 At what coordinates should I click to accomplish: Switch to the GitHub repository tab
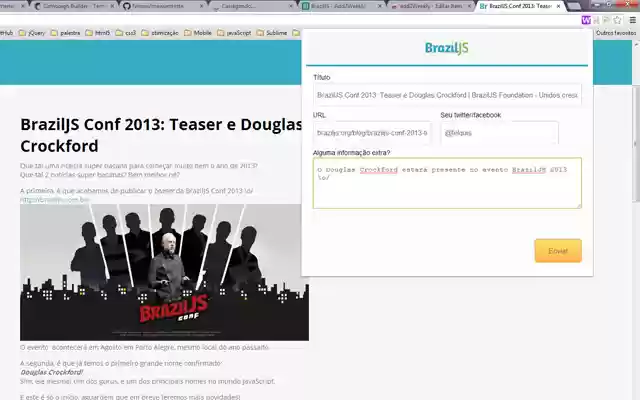tap(163, 6)
